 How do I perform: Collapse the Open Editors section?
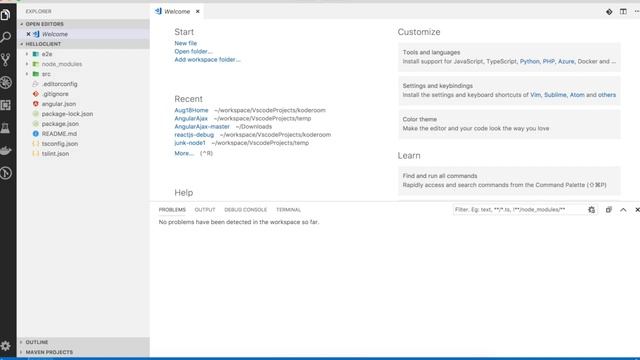(x=83, y=24)
